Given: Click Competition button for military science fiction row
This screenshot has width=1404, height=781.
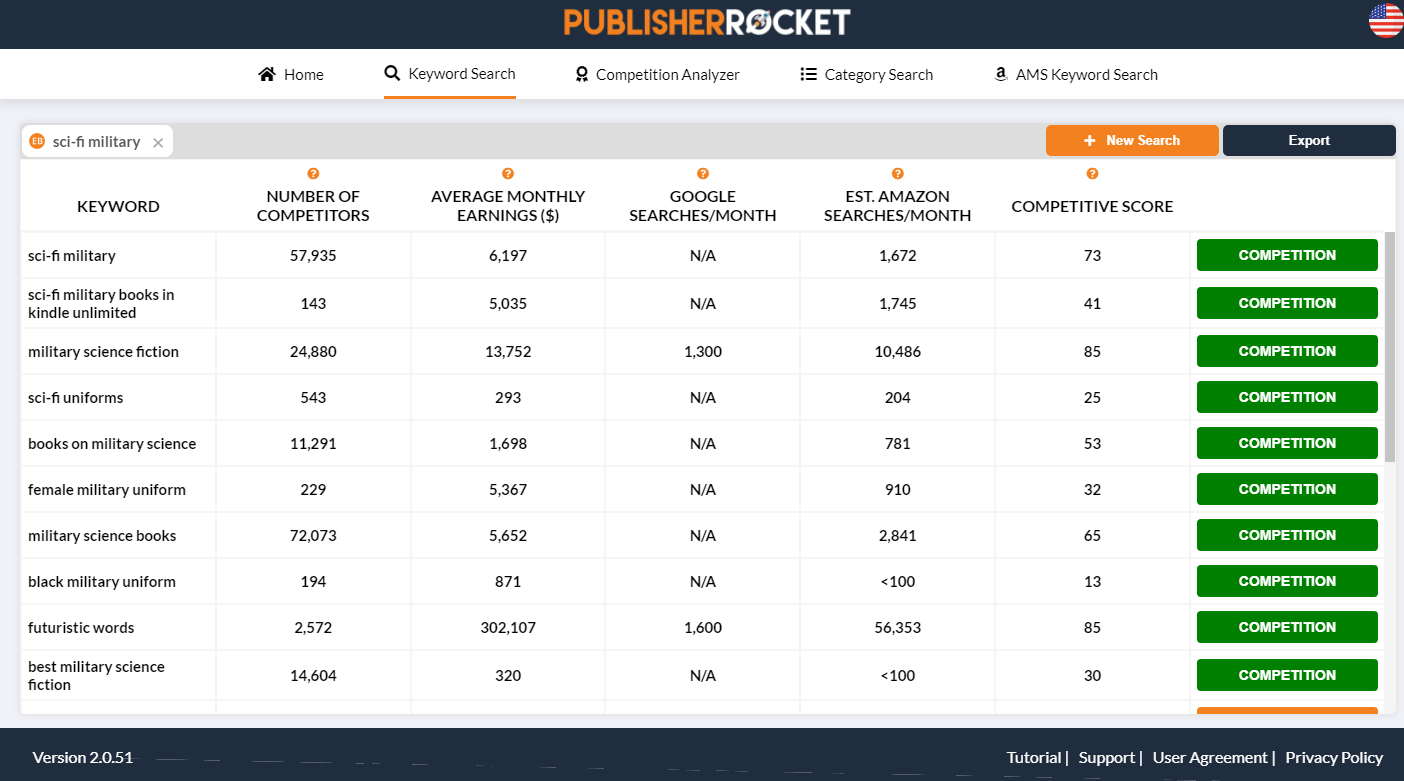Looking at the screenshot, I should (x=1287, y=351).
